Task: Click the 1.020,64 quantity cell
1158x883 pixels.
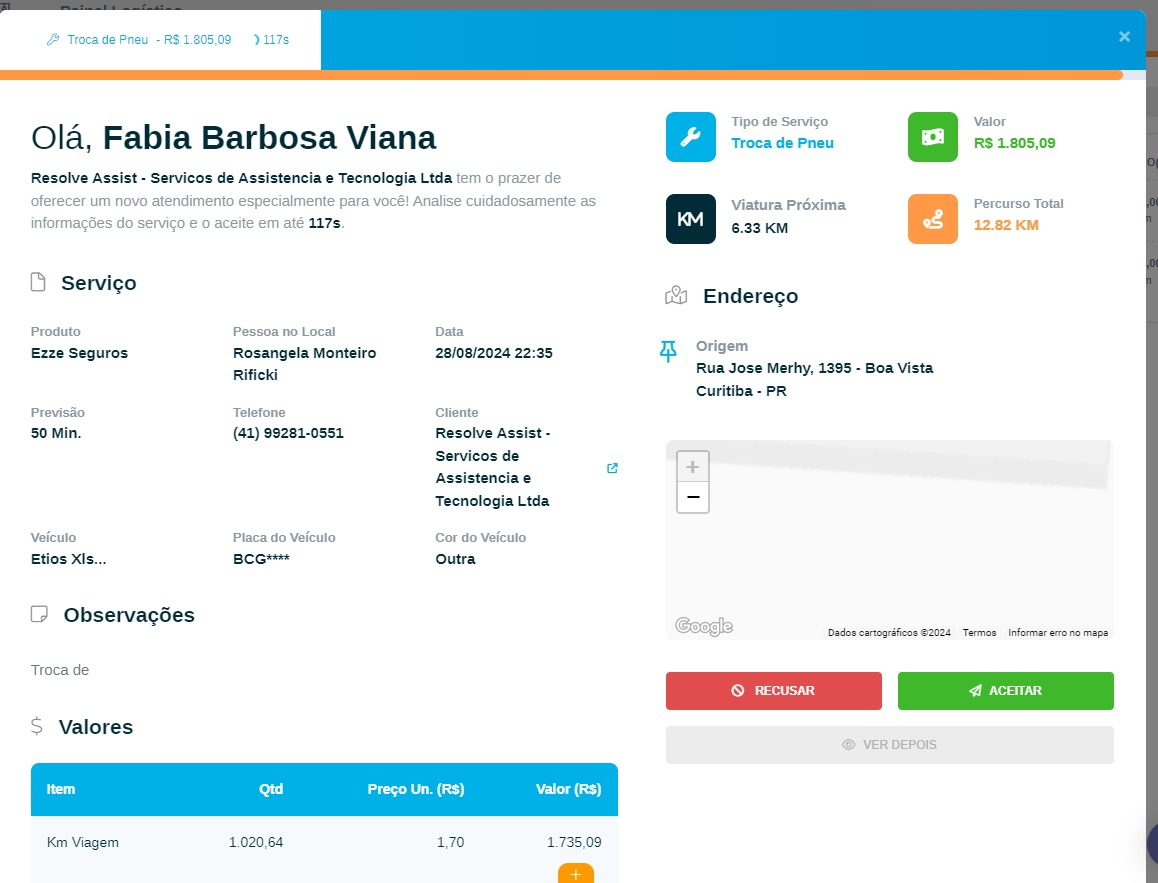Action: click(256, 842)
